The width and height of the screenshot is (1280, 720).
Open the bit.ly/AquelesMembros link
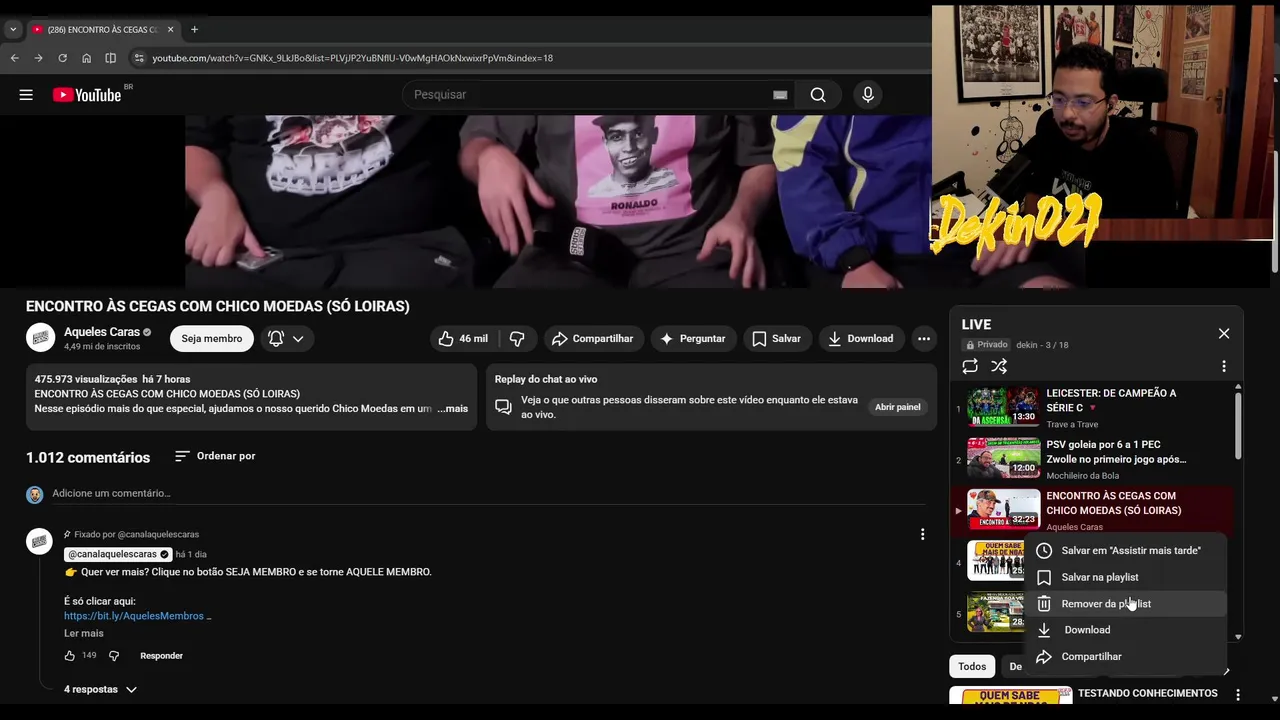coord(134,617)
